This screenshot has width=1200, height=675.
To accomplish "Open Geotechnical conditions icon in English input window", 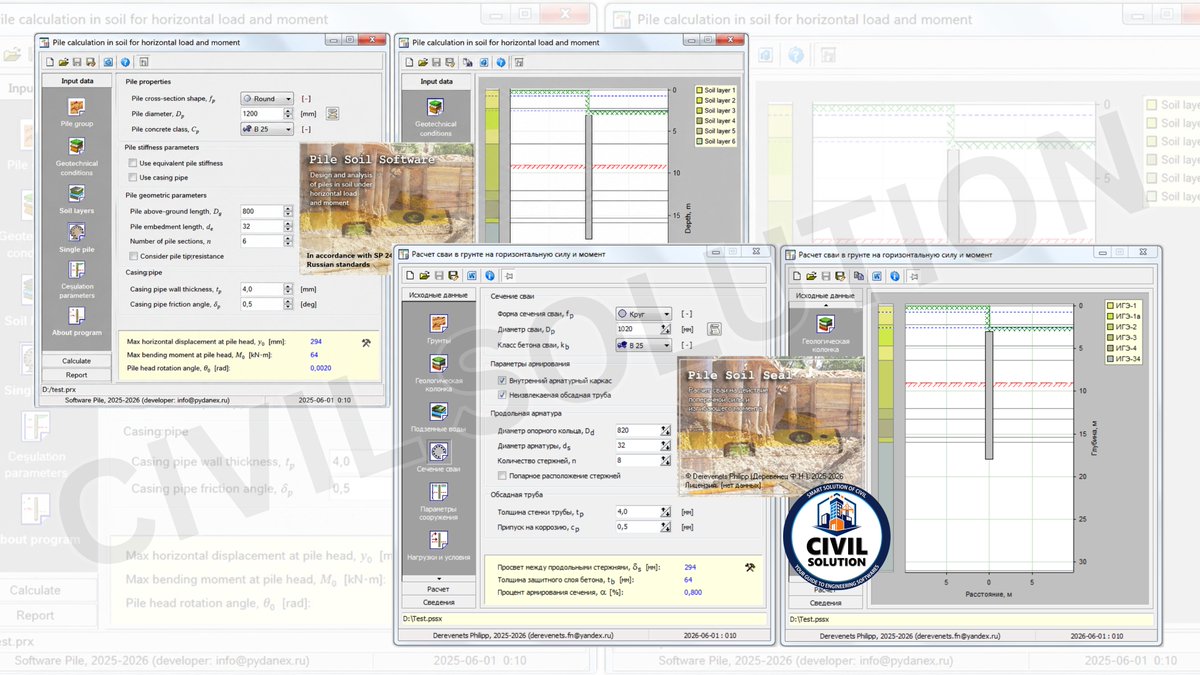I will click(x=76, y=147).
